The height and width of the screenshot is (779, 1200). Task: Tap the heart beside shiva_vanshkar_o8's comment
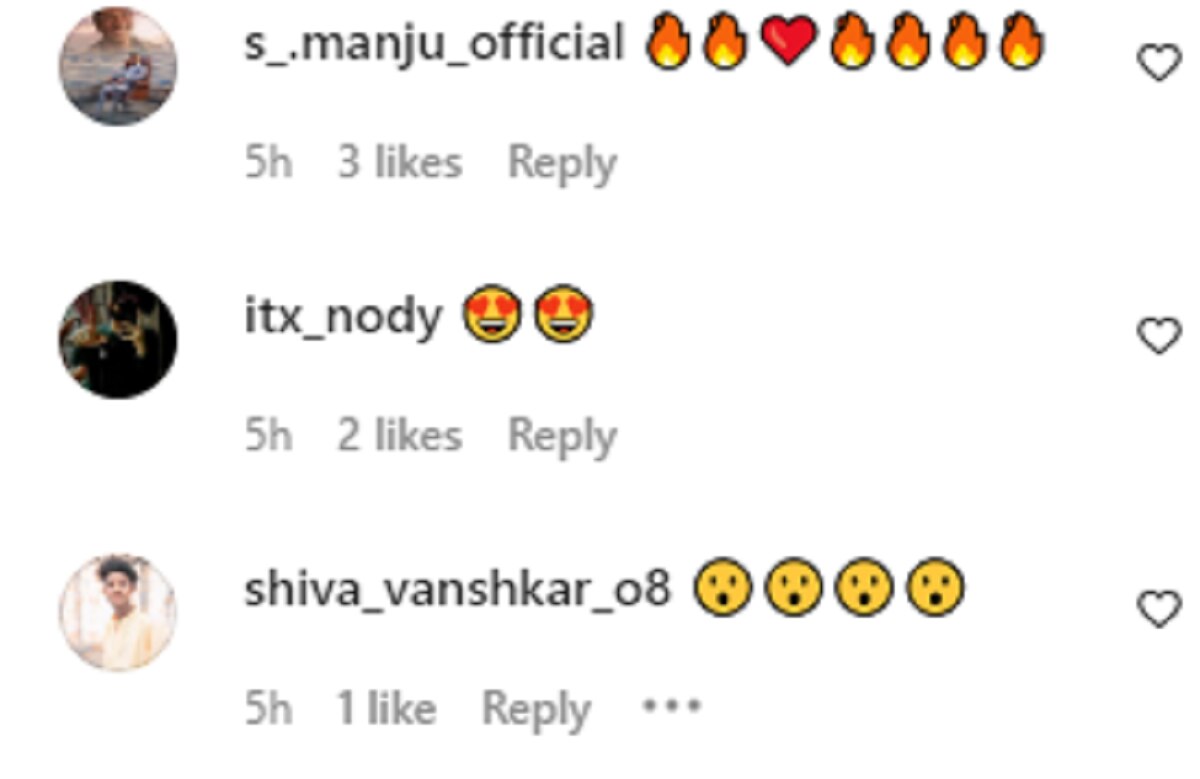coord(1159,608)
